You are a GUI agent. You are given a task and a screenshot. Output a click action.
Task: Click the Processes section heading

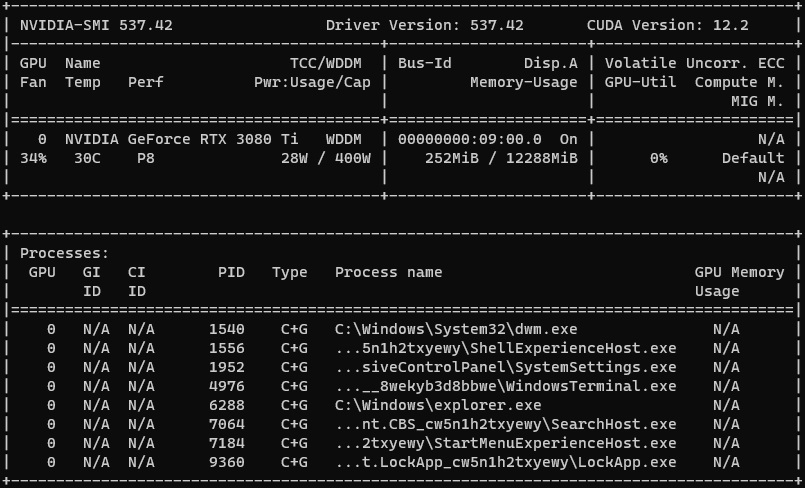[x=64, y=254]
